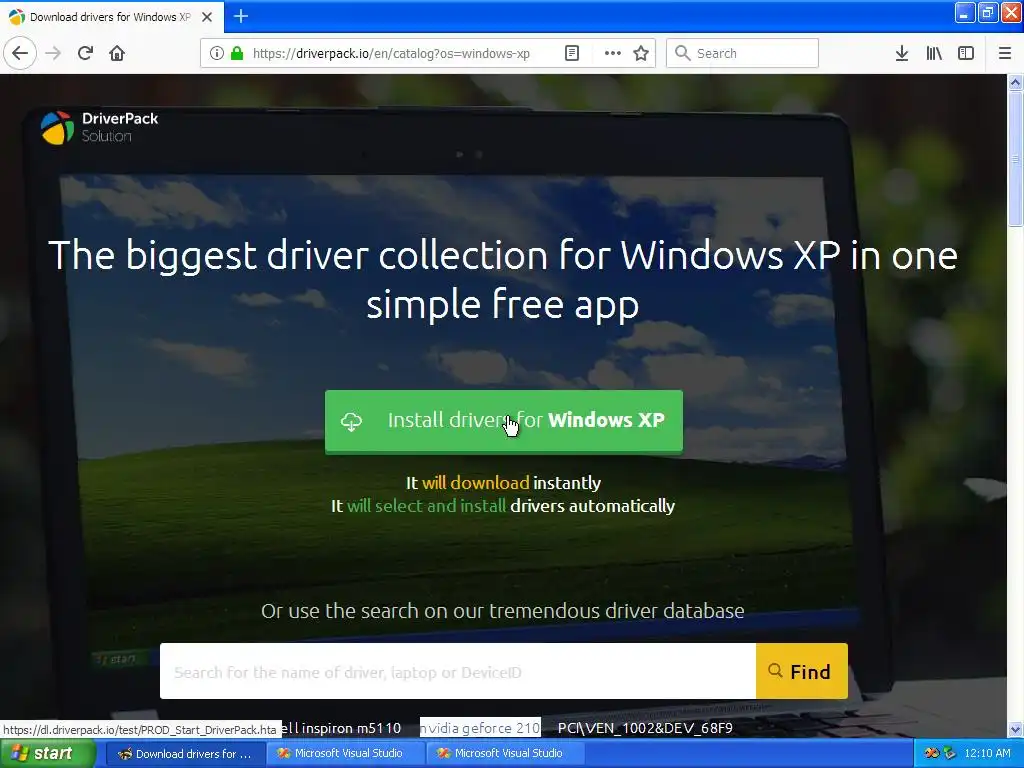
Task: Open the Firefox hamburger menu
Action: pyautogui.click(x=1004, y=53)
